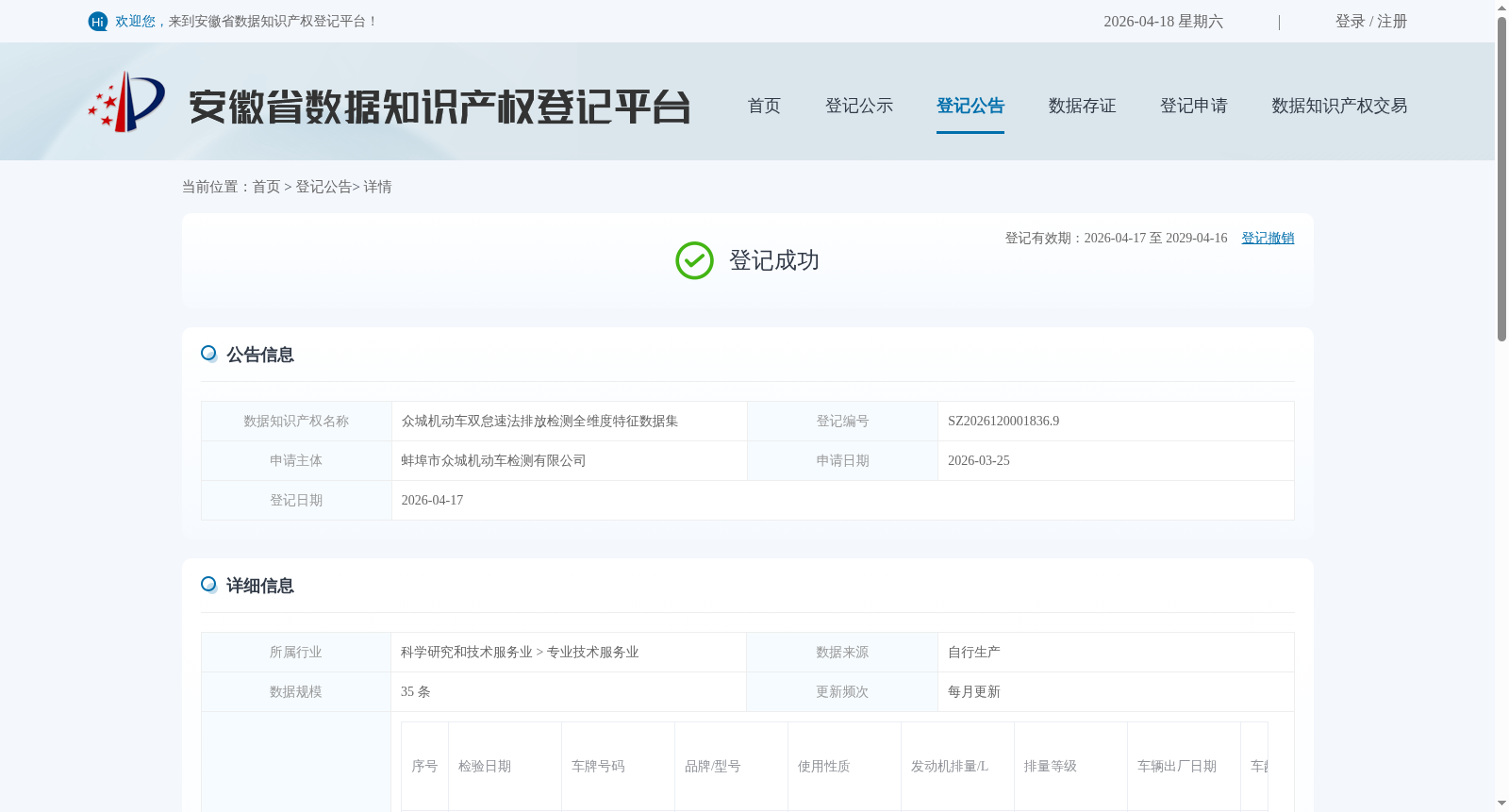The image size is (1509, 812).
Task: Click the page vertical scrollbar thumb
Action: point(1501,179)
